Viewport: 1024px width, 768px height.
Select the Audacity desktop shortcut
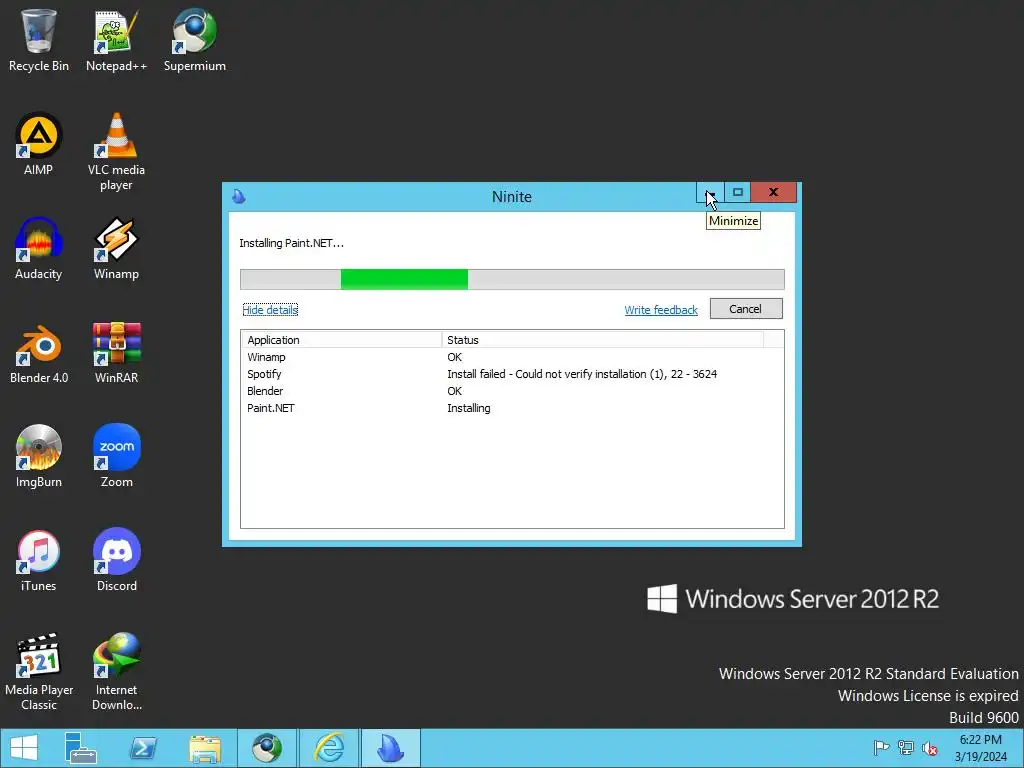pos(39,248)
